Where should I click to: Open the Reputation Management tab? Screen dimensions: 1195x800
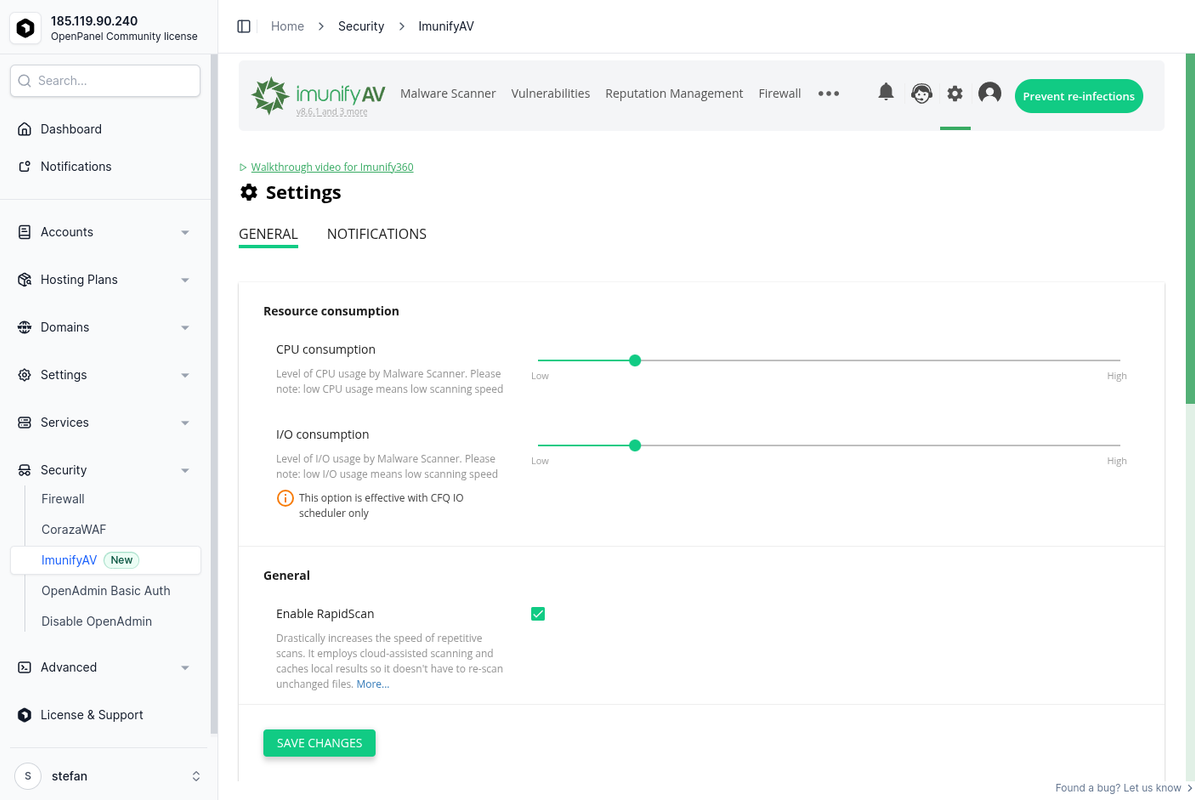pyautogui.click(x=674, y=93)
